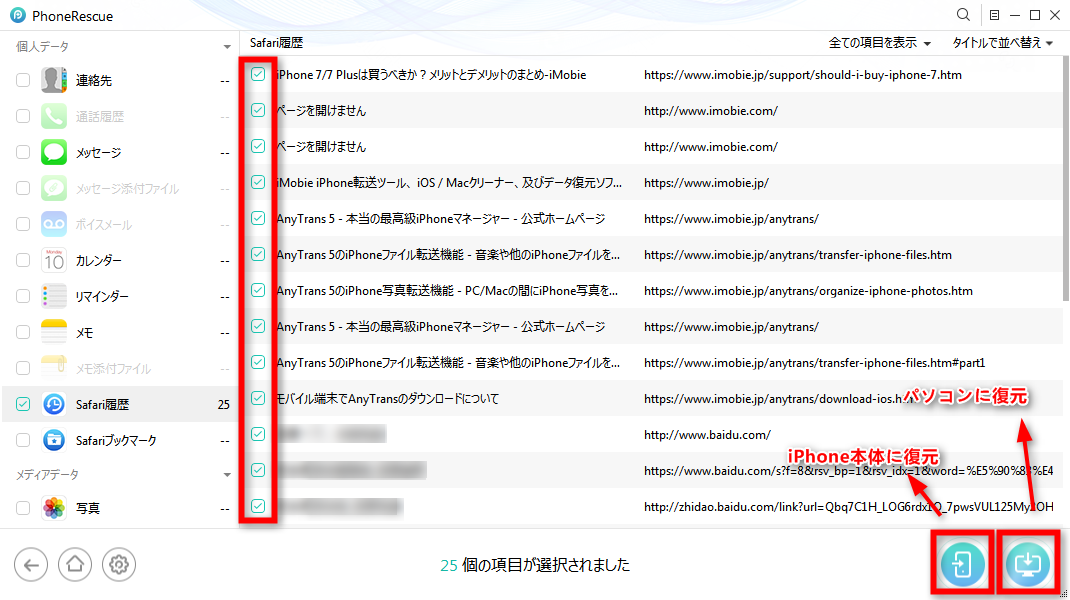This screenshot has width=1070, height=600.
Task: Collapse the メディアデータ section arrow
Action: (x=227, y=474)
